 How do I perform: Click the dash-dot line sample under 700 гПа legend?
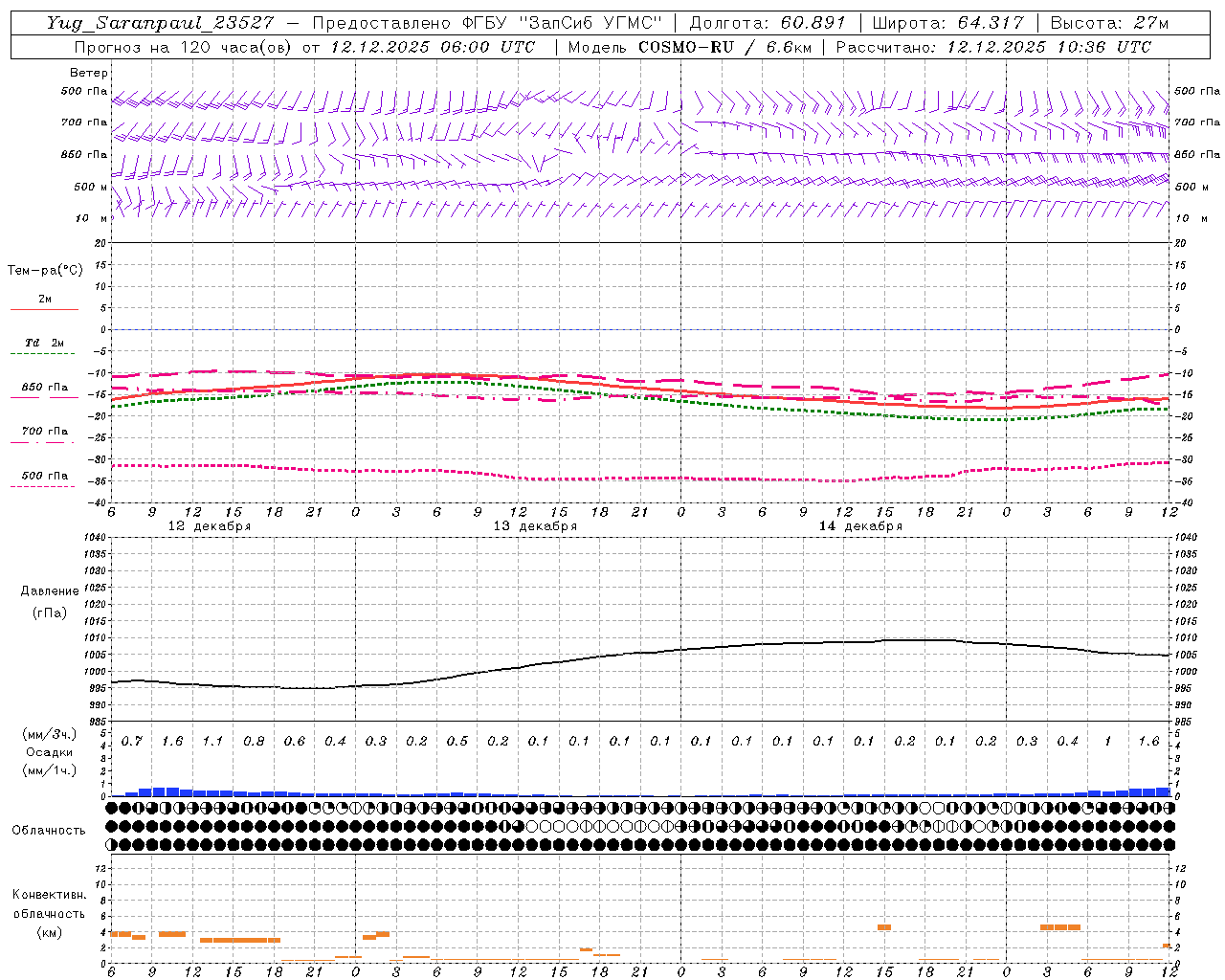point(44,442)
